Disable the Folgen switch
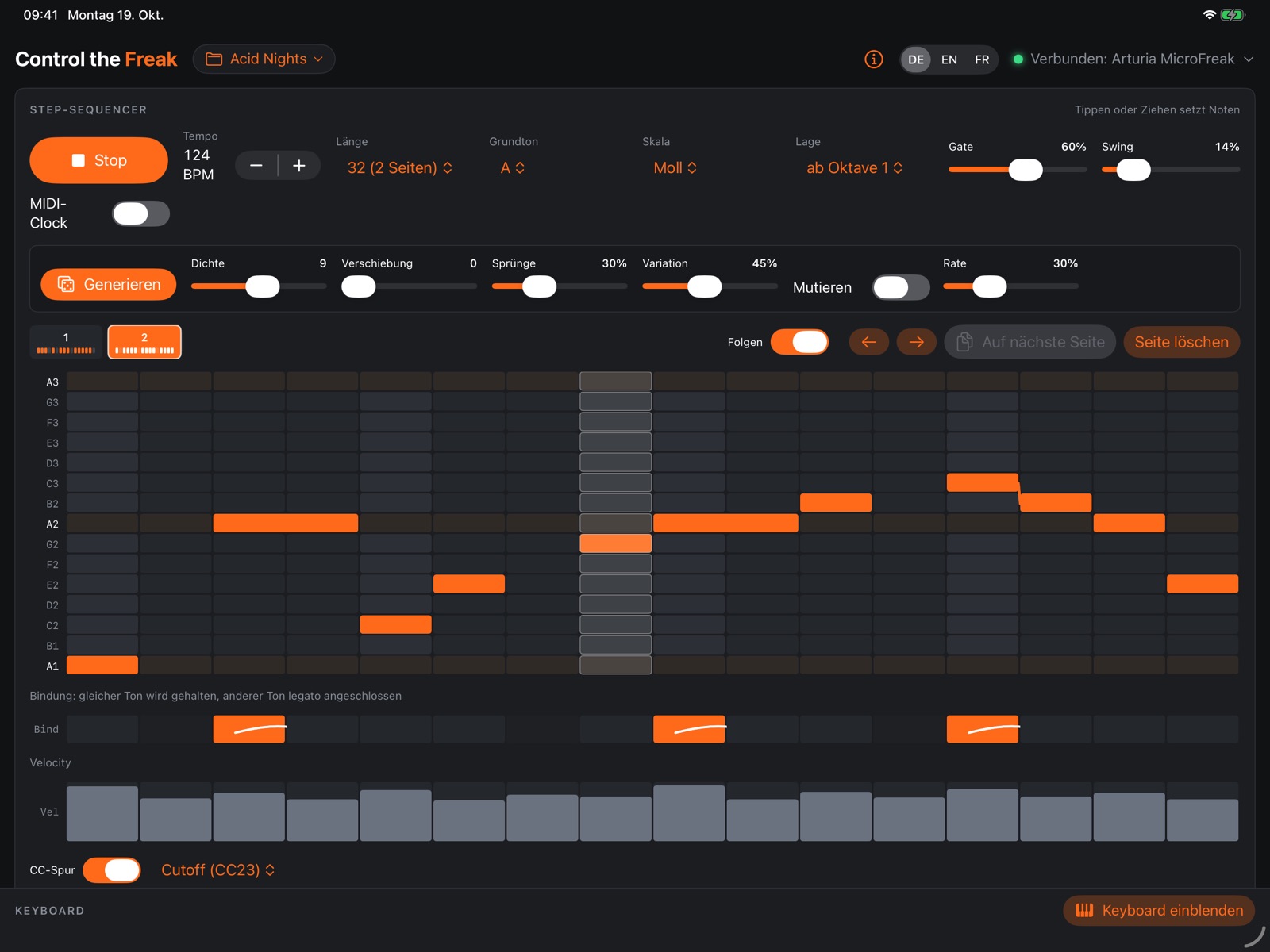The image size is (1270, 952). tap(799, 342)
